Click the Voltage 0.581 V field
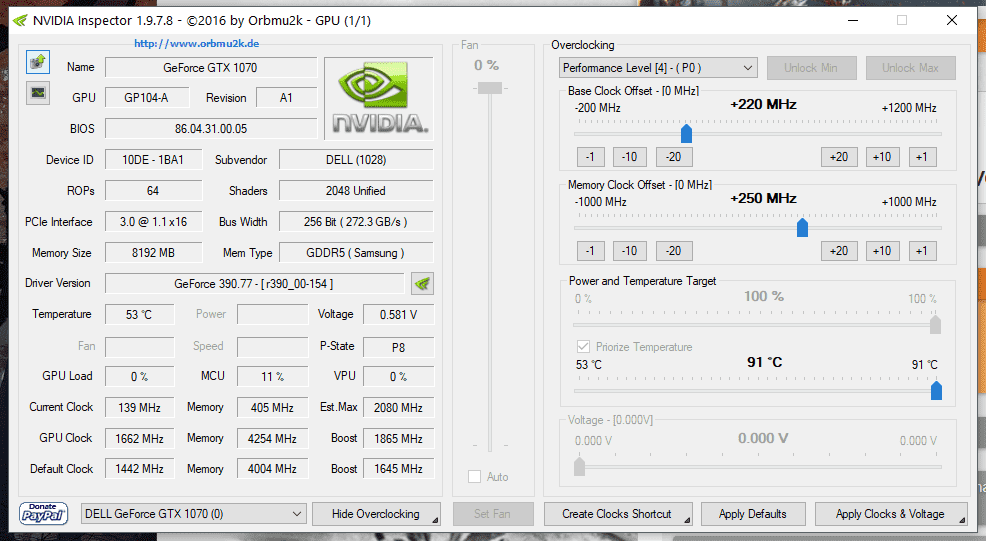Image resolution: width=986 pixels, height=541 pixels. 399,315
